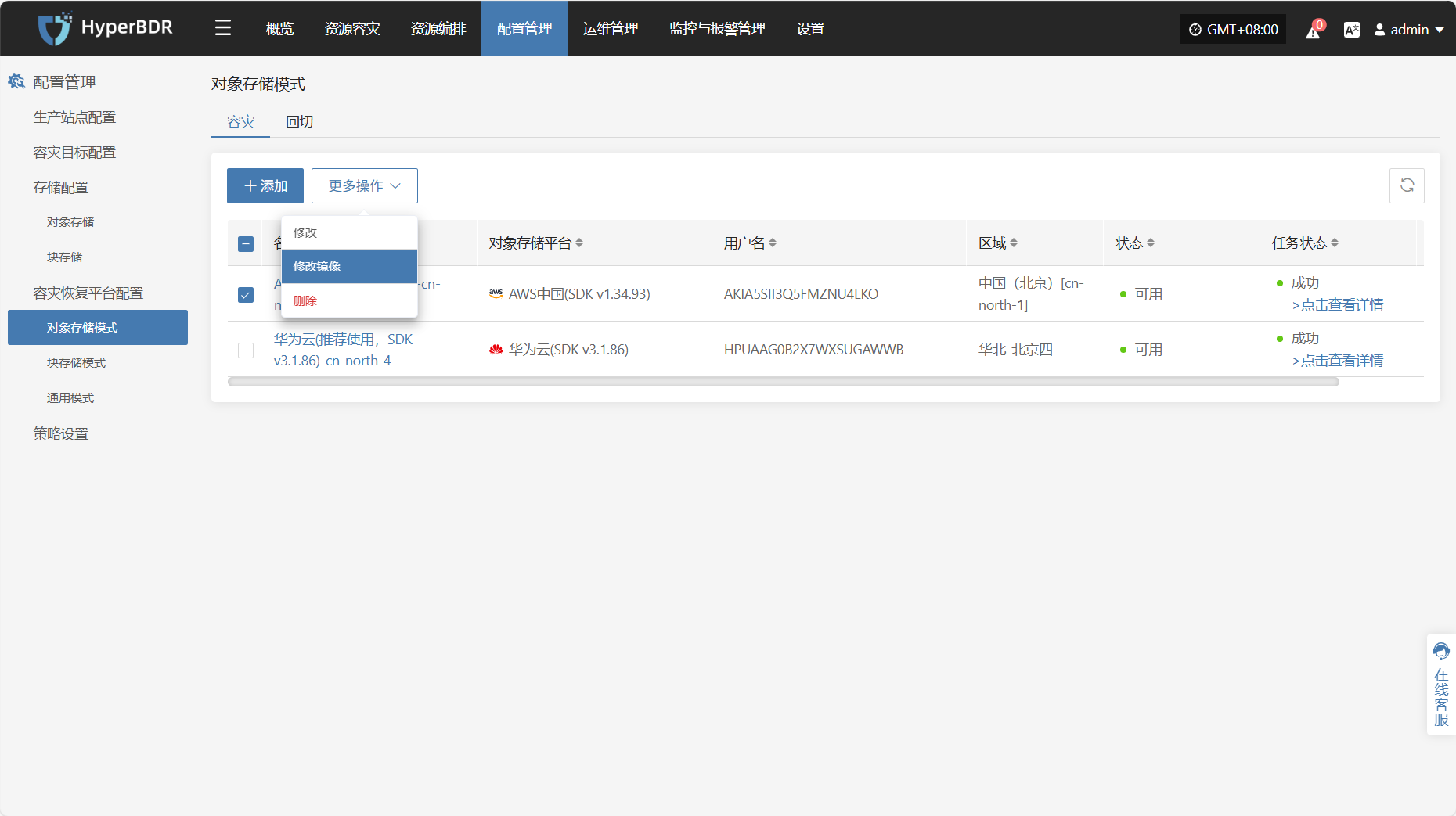The width and height of the screenshot is (1456, 816).
Task: Open the alert notification bell icon
Action: (x=1313, y=30)
